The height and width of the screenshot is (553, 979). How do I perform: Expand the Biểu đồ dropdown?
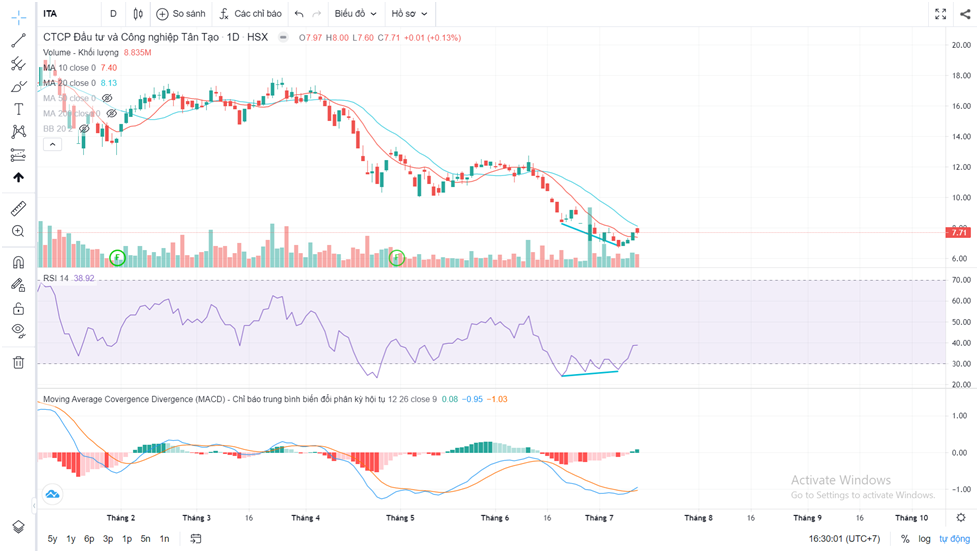356,14
